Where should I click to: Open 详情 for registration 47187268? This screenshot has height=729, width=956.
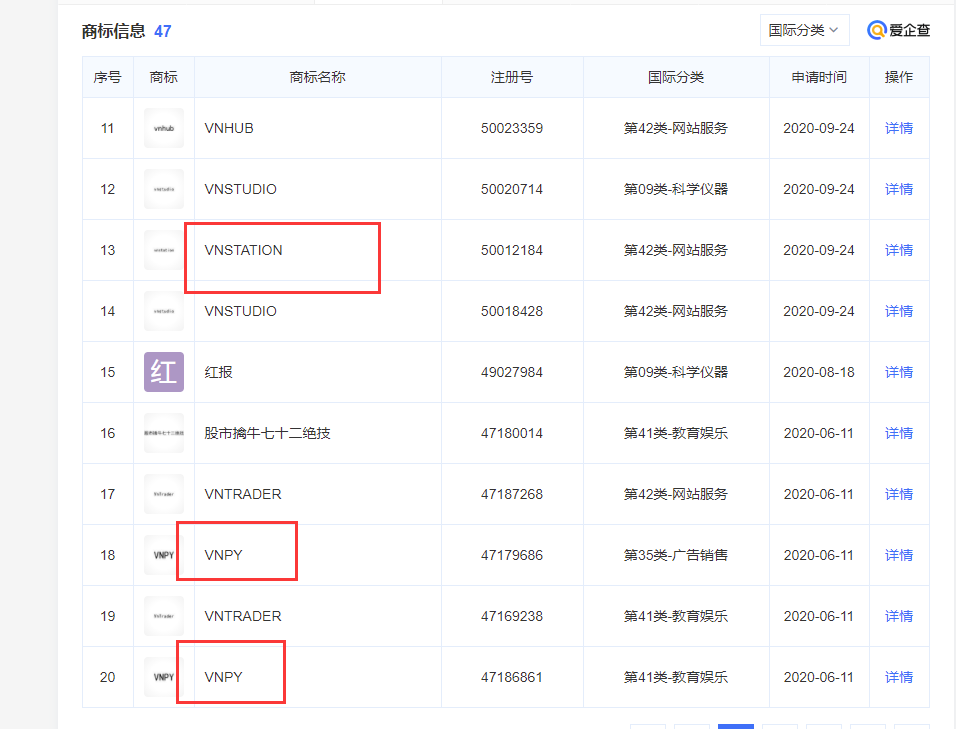click(x=899, y=494)
